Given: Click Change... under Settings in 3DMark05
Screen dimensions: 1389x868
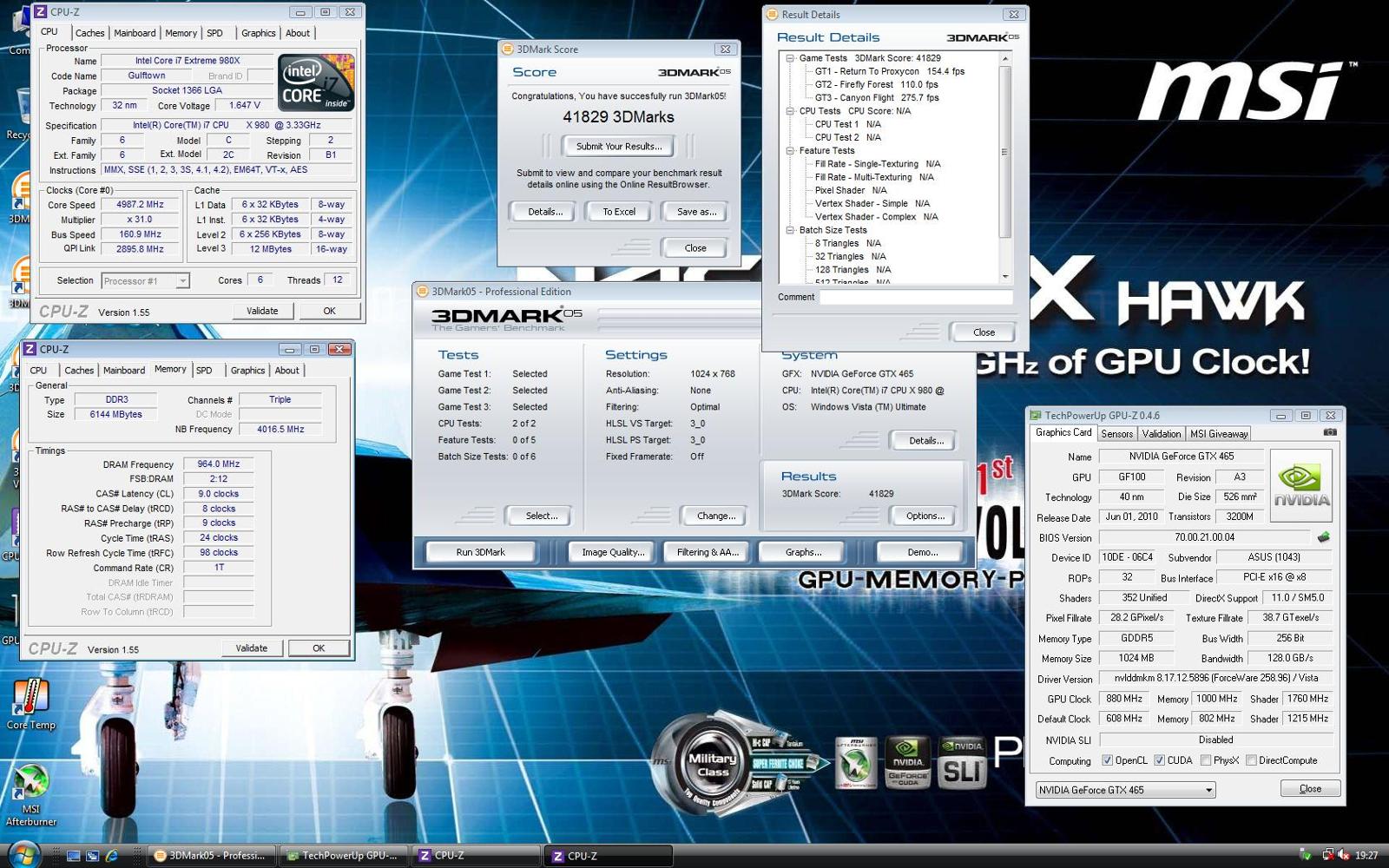Looking at the screenshot, I should 715,516.
